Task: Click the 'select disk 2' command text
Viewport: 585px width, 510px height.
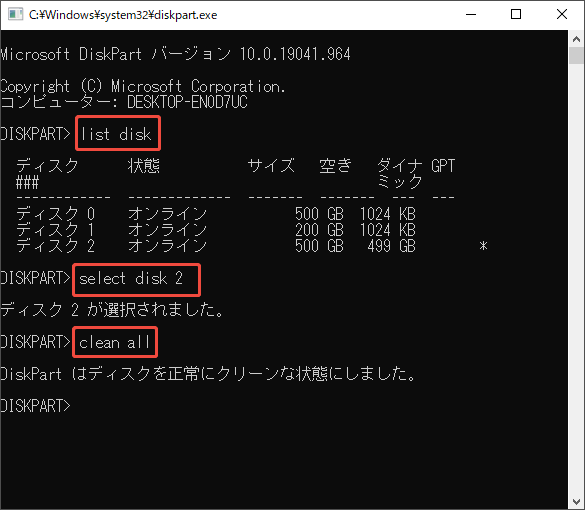Action: pyautogui.click(x=131, y=278)
